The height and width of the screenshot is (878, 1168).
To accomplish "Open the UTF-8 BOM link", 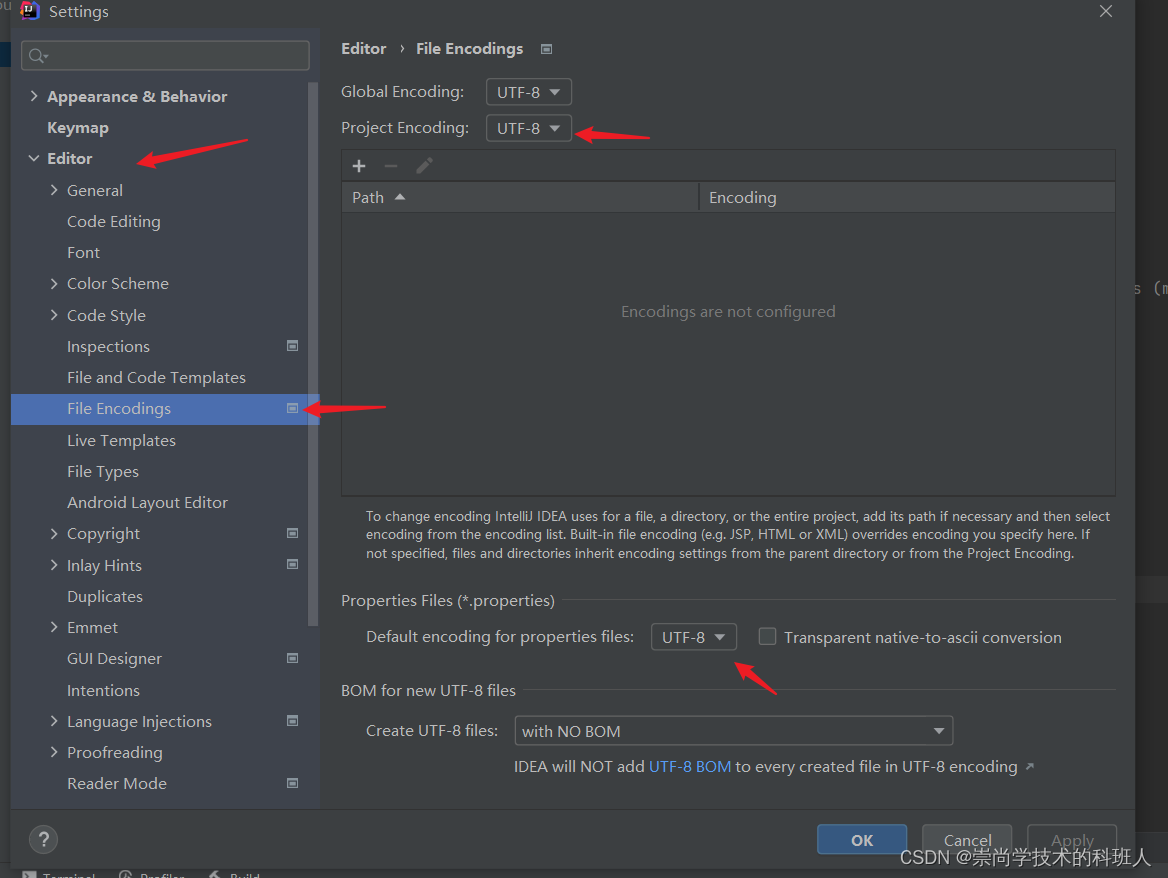I will coord(690,766).
